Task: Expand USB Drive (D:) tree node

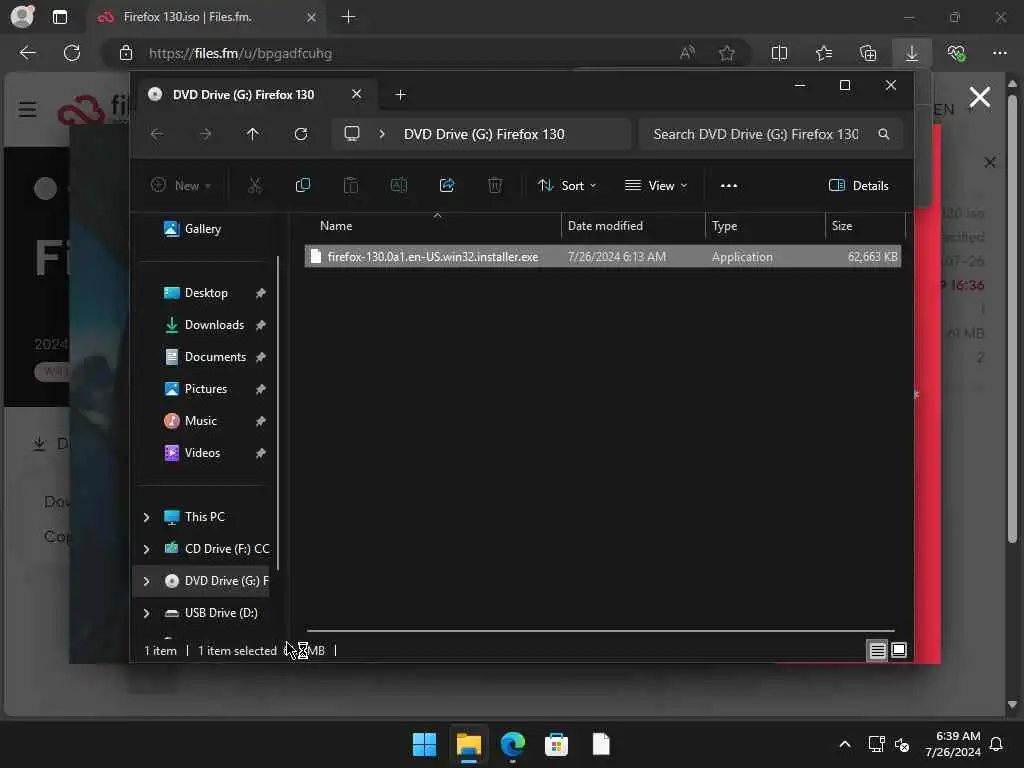Action: (146, 613)
